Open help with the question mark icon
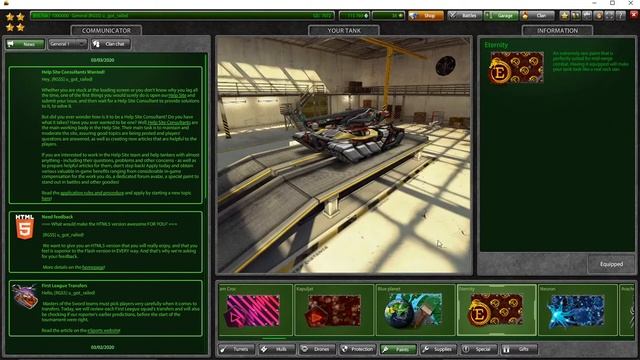The image size is (640, 360). 620,16
